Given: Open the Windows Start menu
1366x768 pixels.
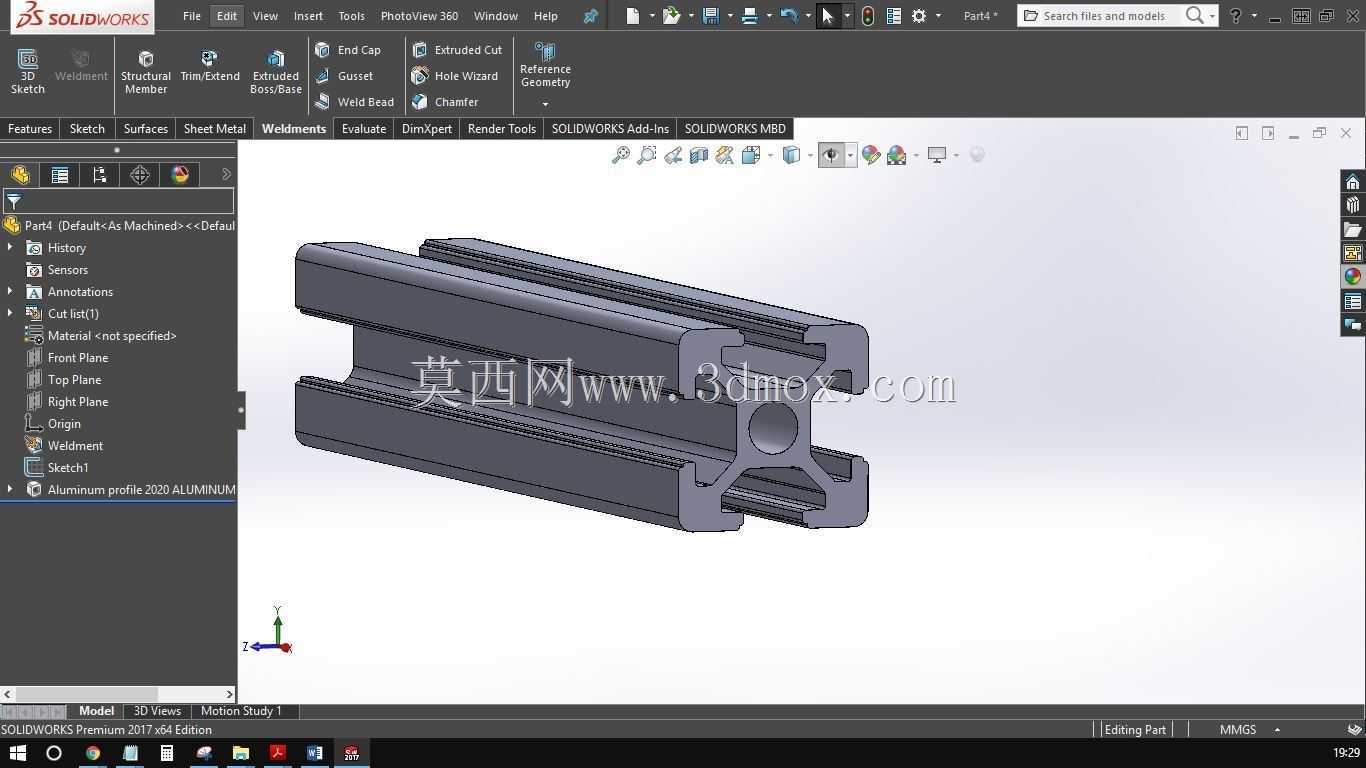Looking at the screenshot, I should tap(17, 753).
